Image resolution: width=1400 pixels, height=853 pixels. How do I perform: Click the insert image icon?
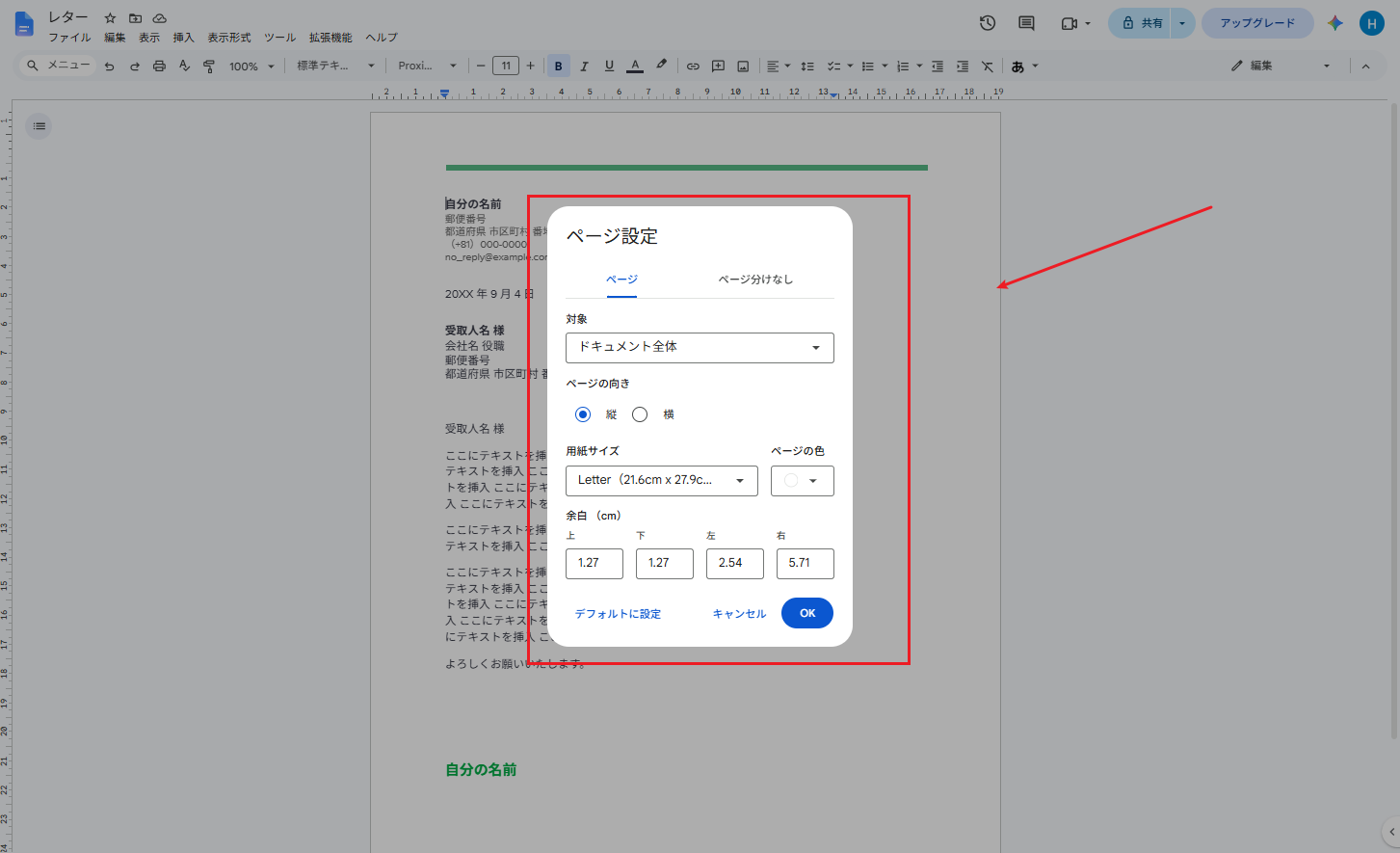743,67
